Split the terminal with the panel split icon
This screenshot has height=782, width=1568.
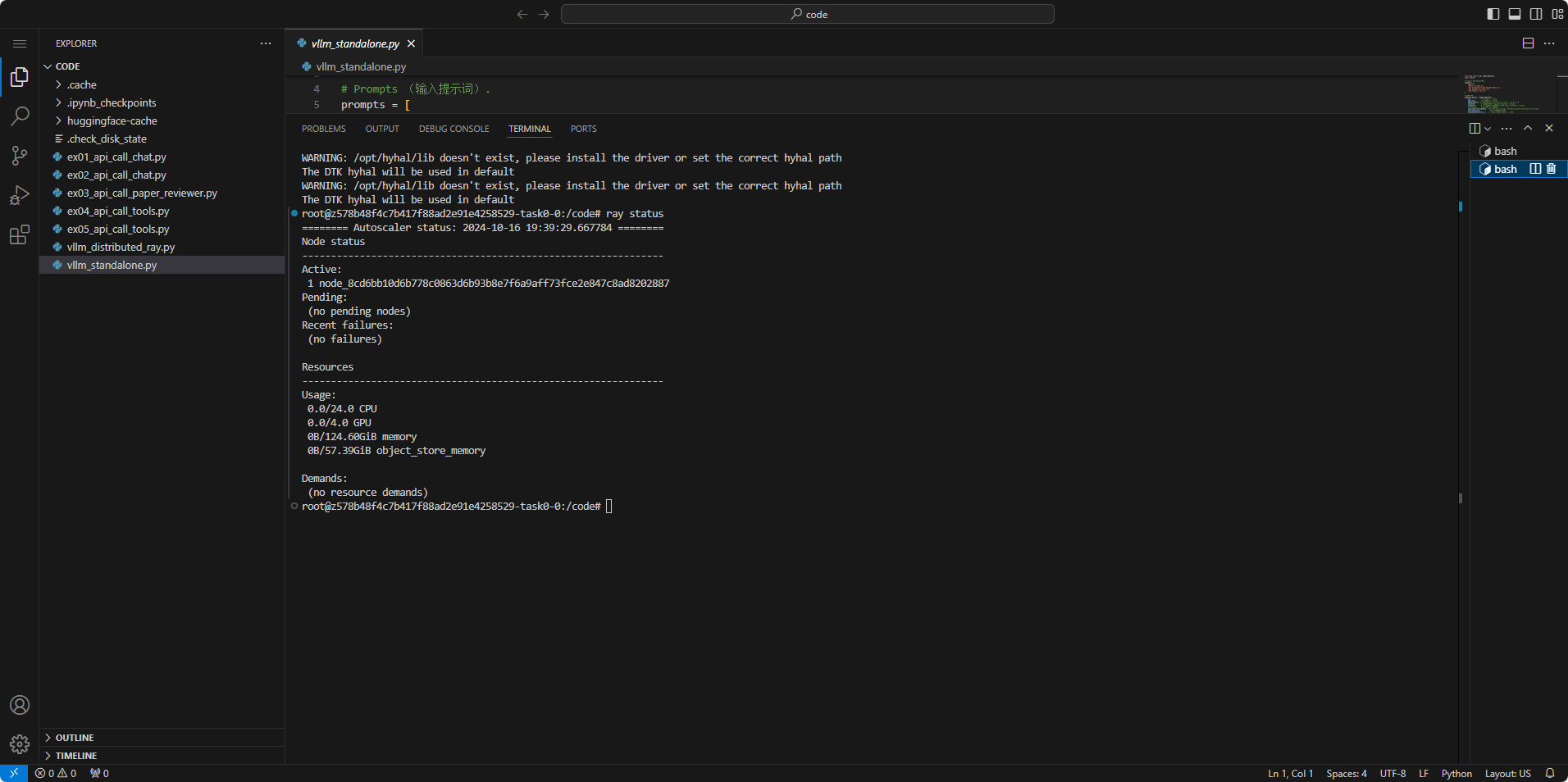(1475, 129)
